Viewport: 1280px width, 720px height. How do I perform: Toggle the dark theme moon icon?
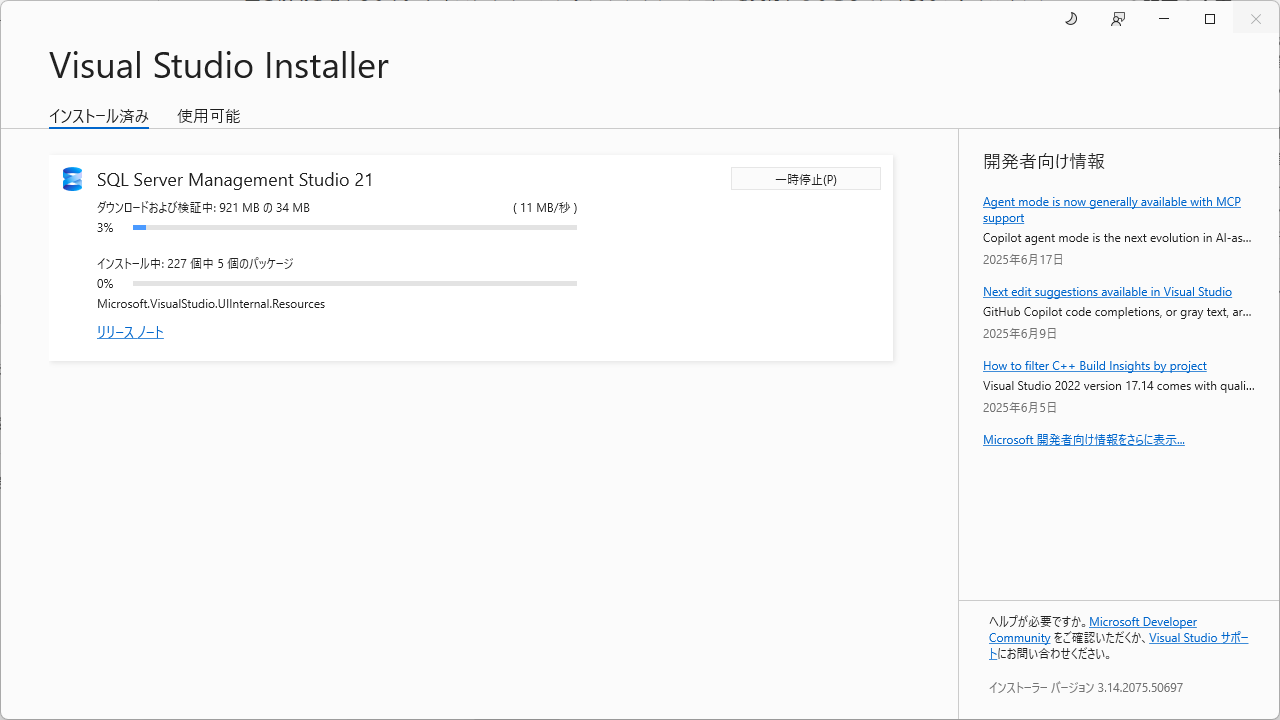(1071, 19)
